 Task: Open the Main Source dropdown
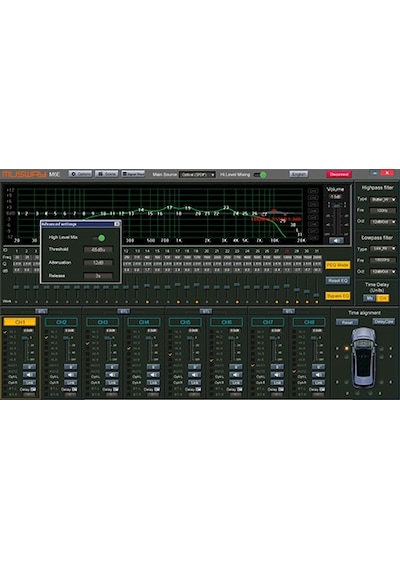tap(197, 175)
